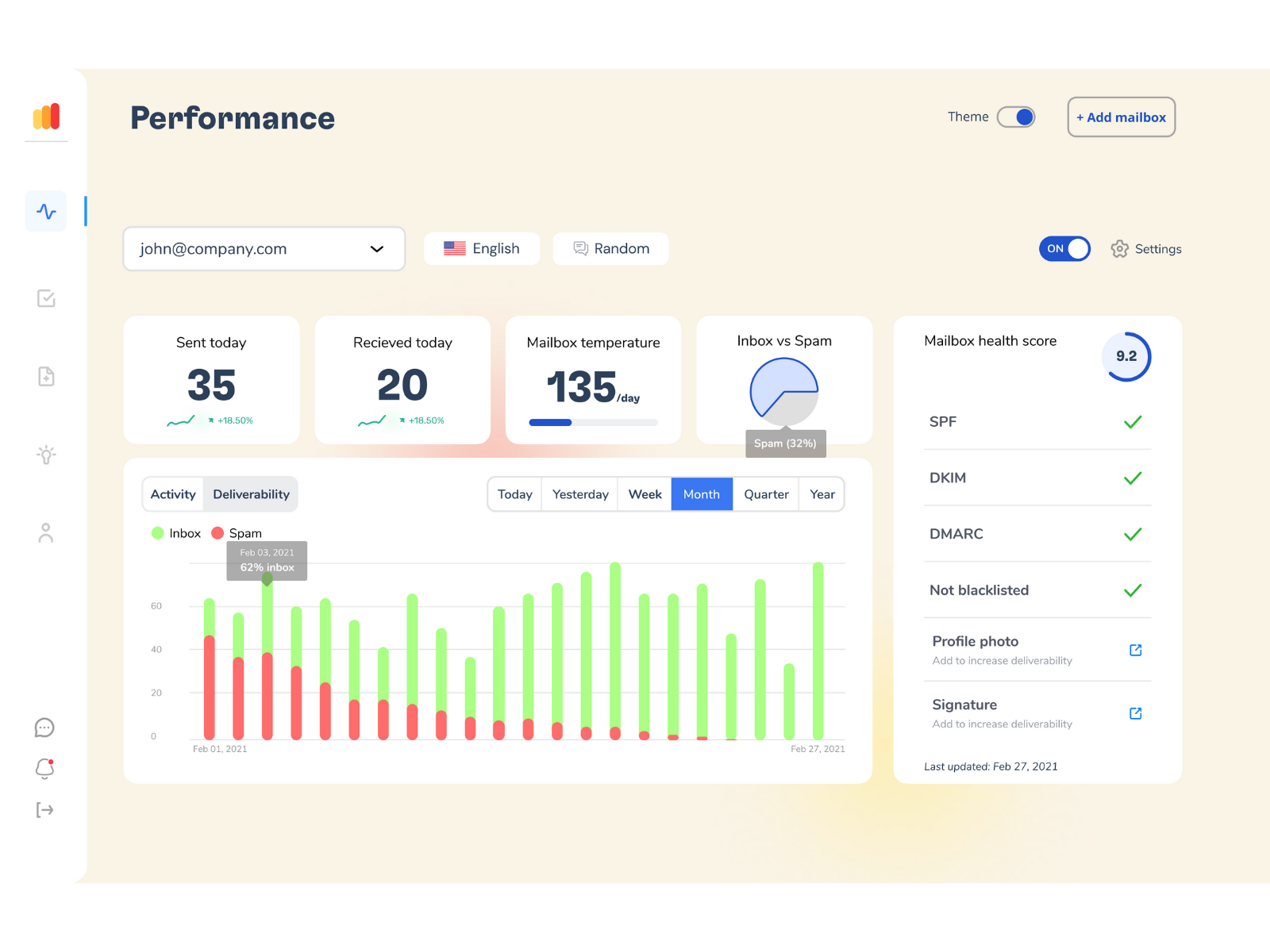Viewport: 1270px width, 952px height.
Task: Click the DMARC row label
Action: click(956, 534)
